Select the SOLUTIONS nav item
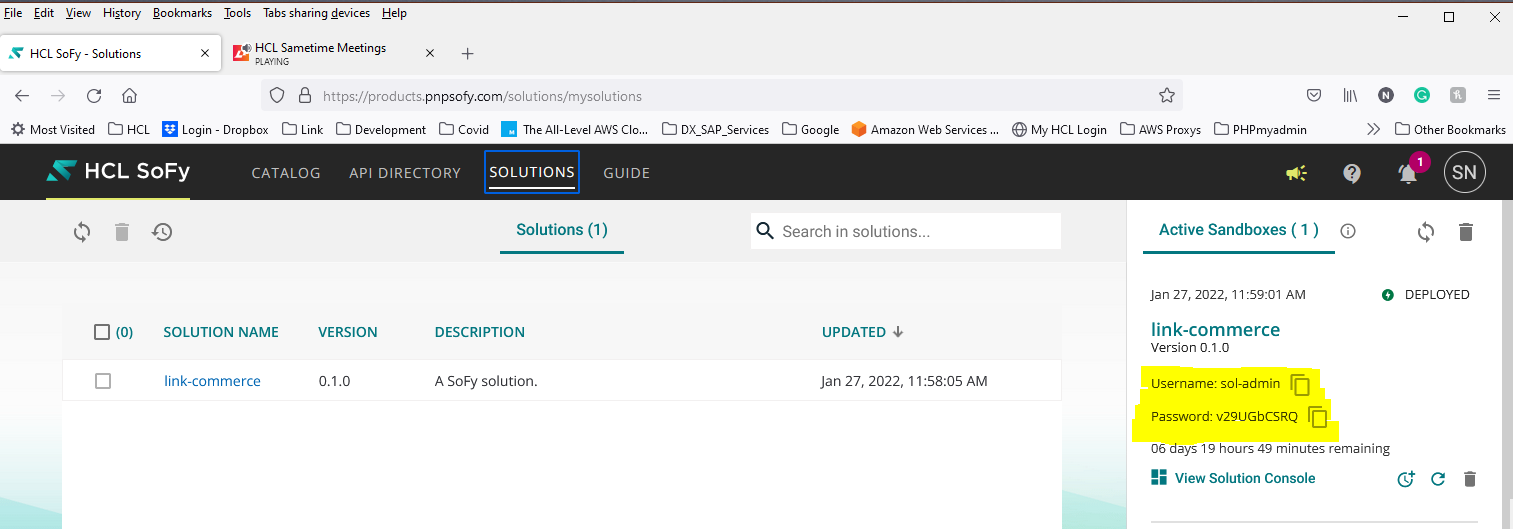Screen dimensions: 1513x529 (532, 172)
